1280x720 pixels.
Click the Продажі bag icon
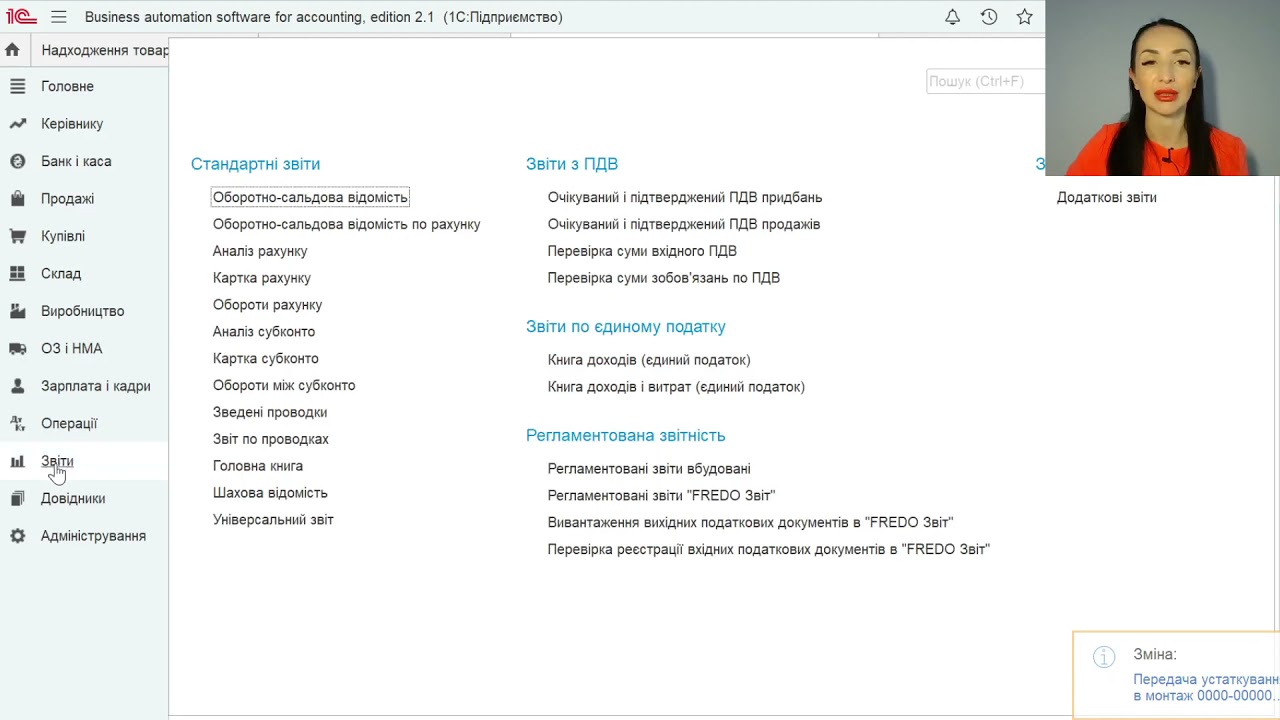pyautogui.click(x=17, y=199)
